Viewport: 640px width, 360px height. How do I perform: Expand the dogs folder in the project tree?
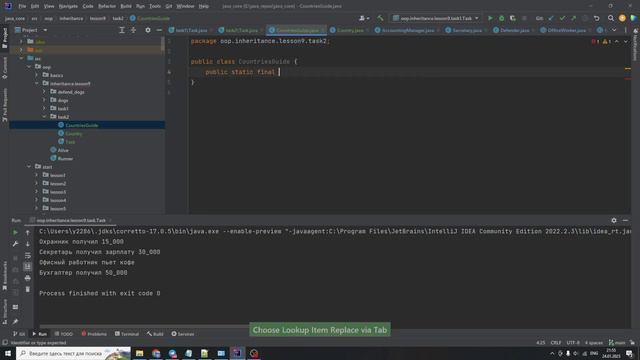click(x=44, y=100)
